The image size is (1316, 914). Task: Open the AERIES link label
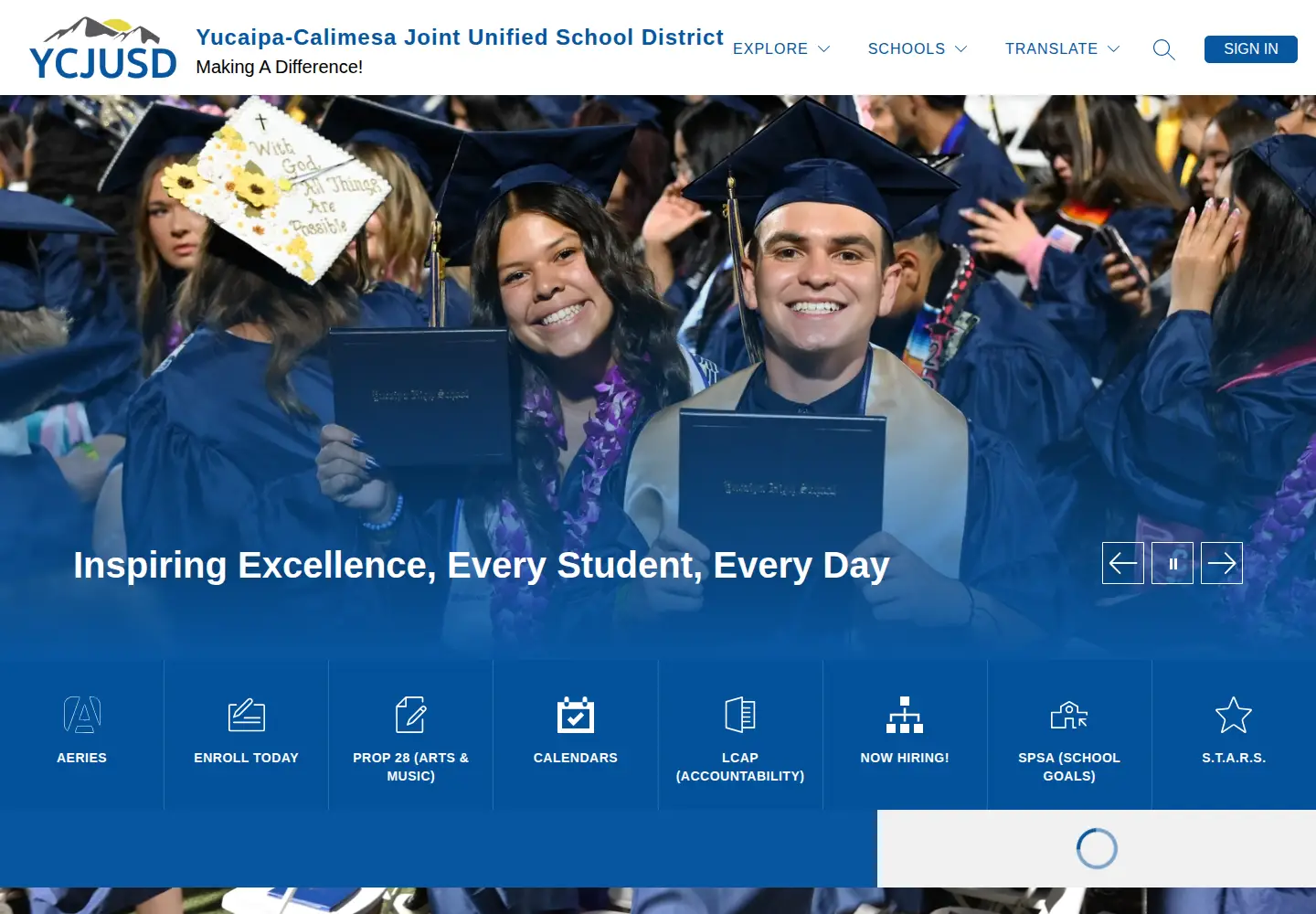[82, 758]
